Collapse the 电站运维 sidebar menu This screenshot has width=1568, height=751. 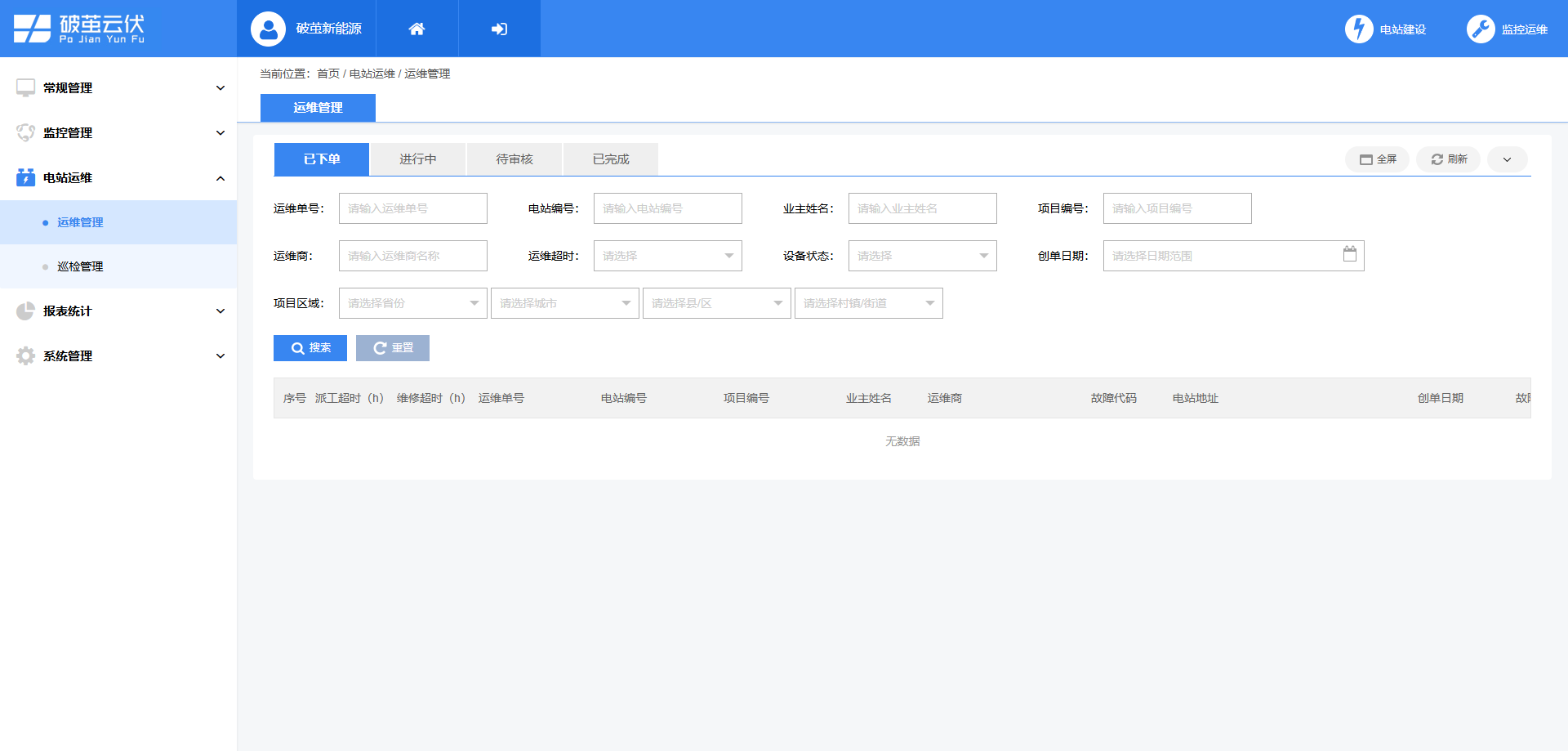click(x=219, y=177)
